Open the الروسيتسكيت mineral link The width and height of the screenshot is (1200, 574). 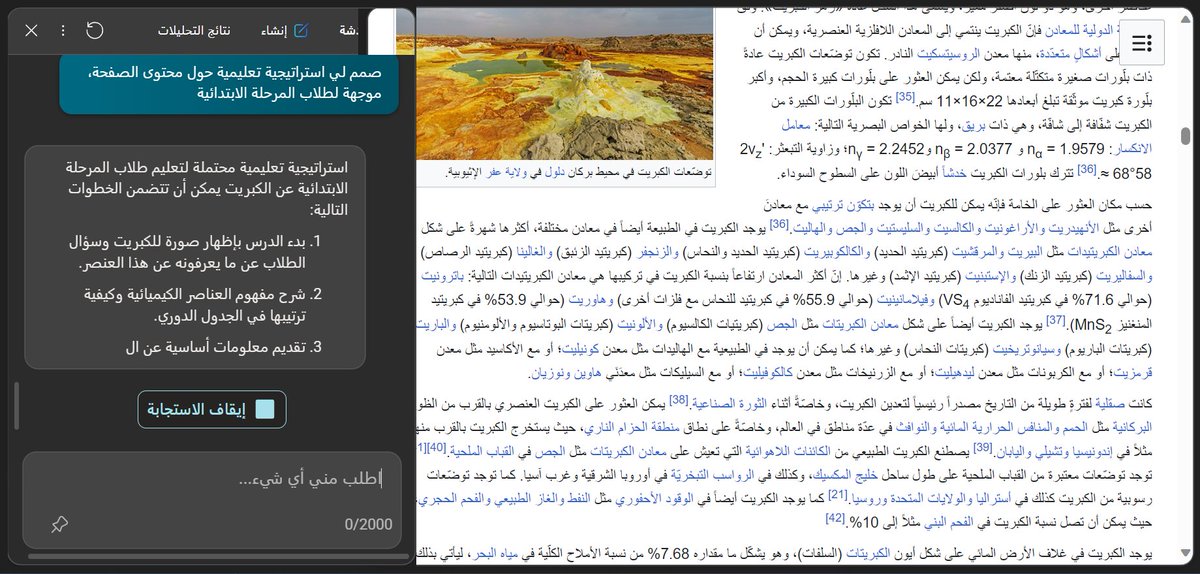tap(948, 55)
